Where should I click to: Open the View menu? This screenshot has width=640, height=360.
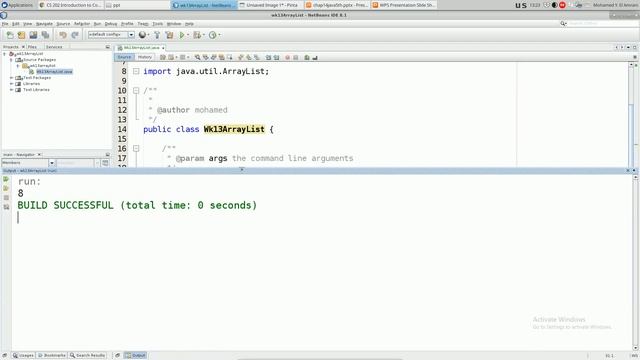click(27, 24)
